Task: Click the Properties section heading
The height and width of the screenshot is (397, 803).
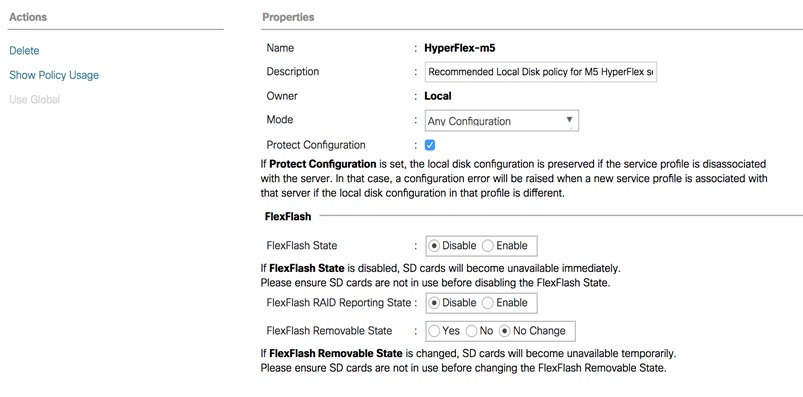Action: click(288, 17)
